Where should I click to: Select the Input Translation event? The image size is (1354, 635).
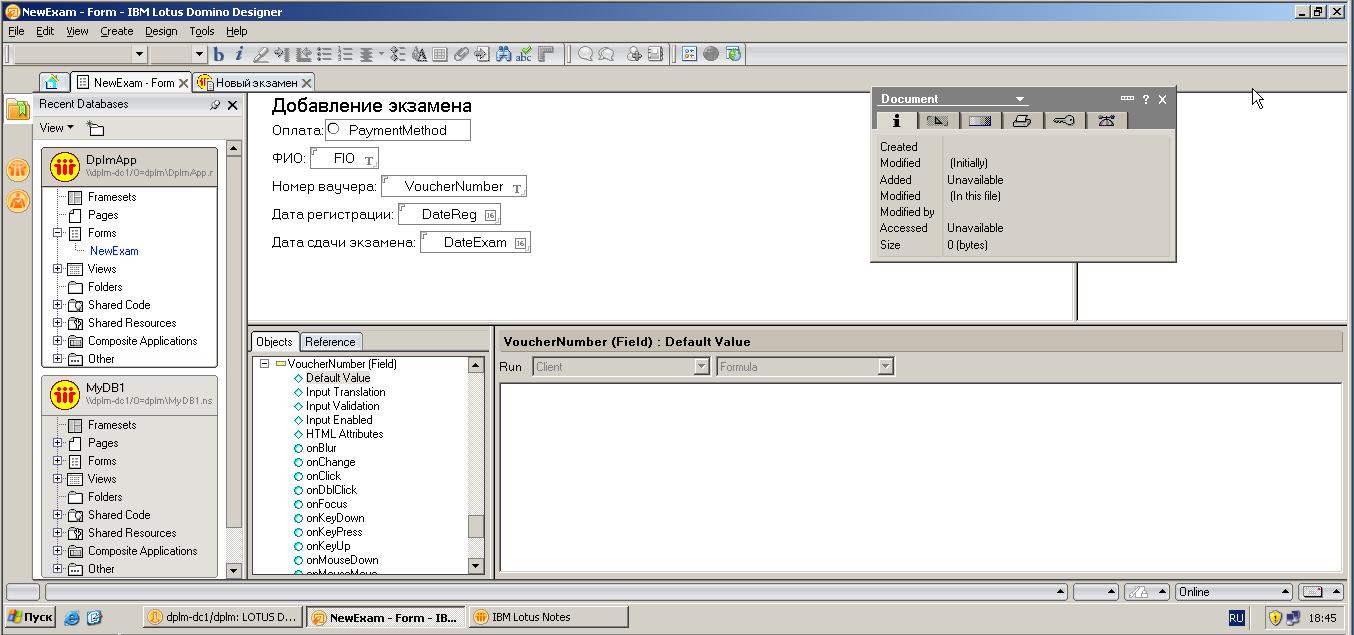pos(345,392)
